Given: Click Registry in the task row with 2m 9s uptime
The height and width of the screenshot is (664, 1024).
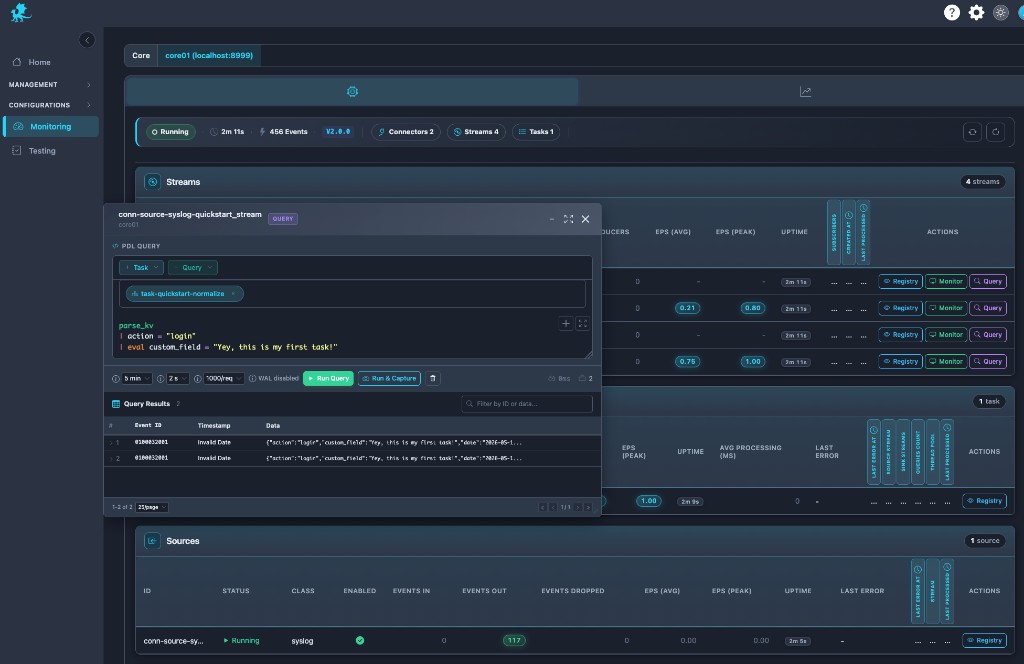Looking at the screenshot, I should 984,501.
